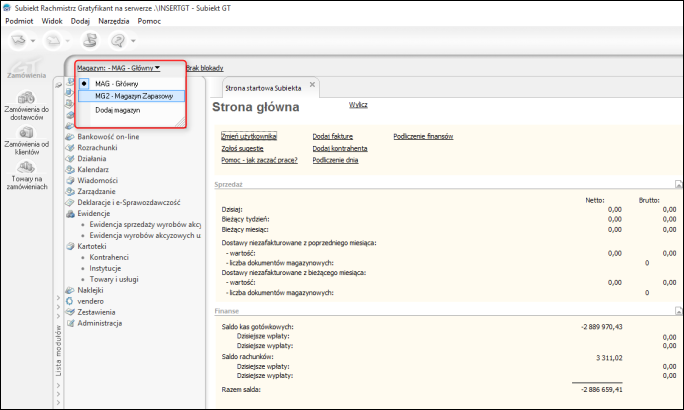This screenshot has width=684, height=410.
Task: Open the Narzędzia menu
Action: point(114,20)
